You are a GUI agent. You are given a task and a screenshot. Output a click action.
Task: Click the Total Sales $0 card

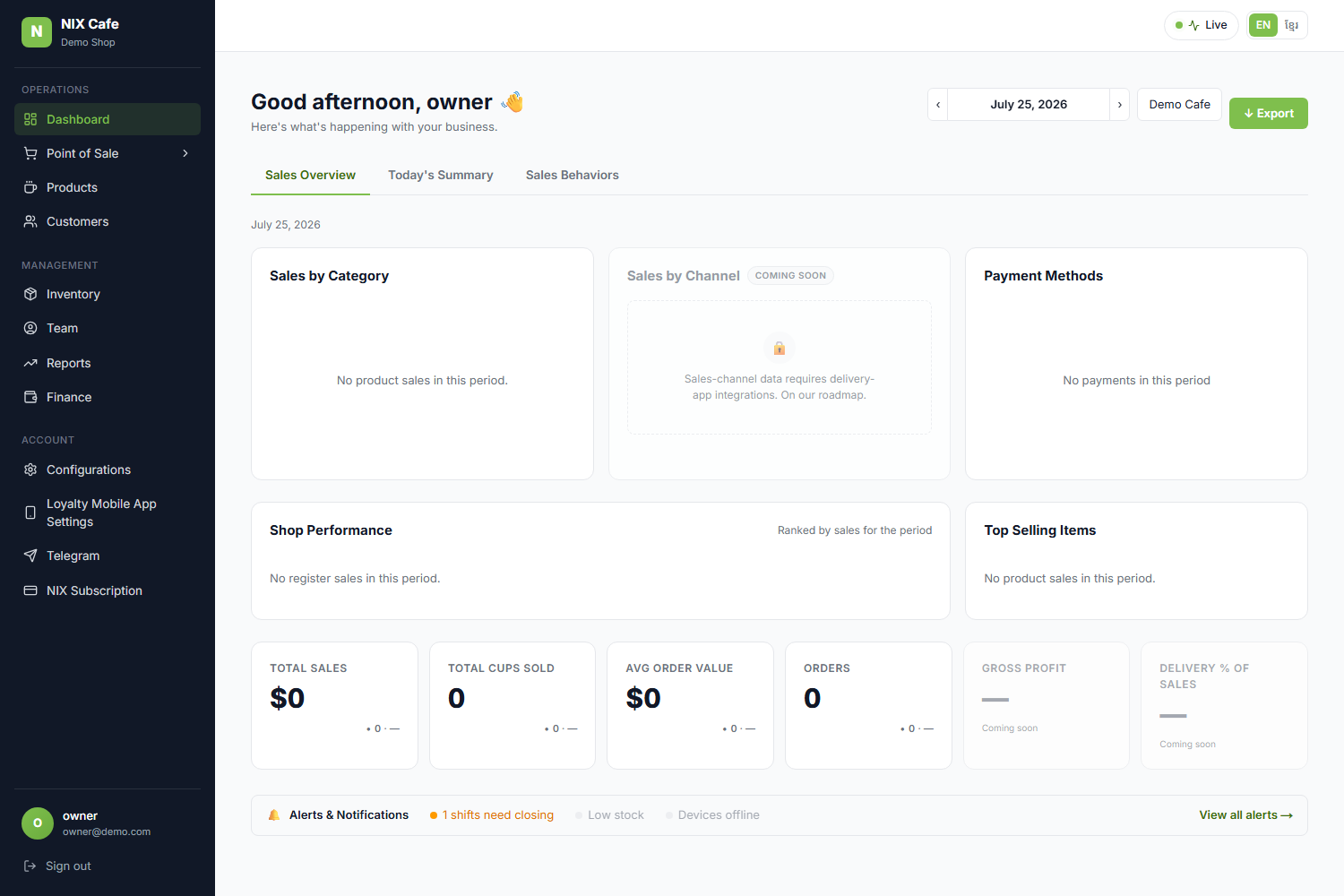click(x=334, y=705)
